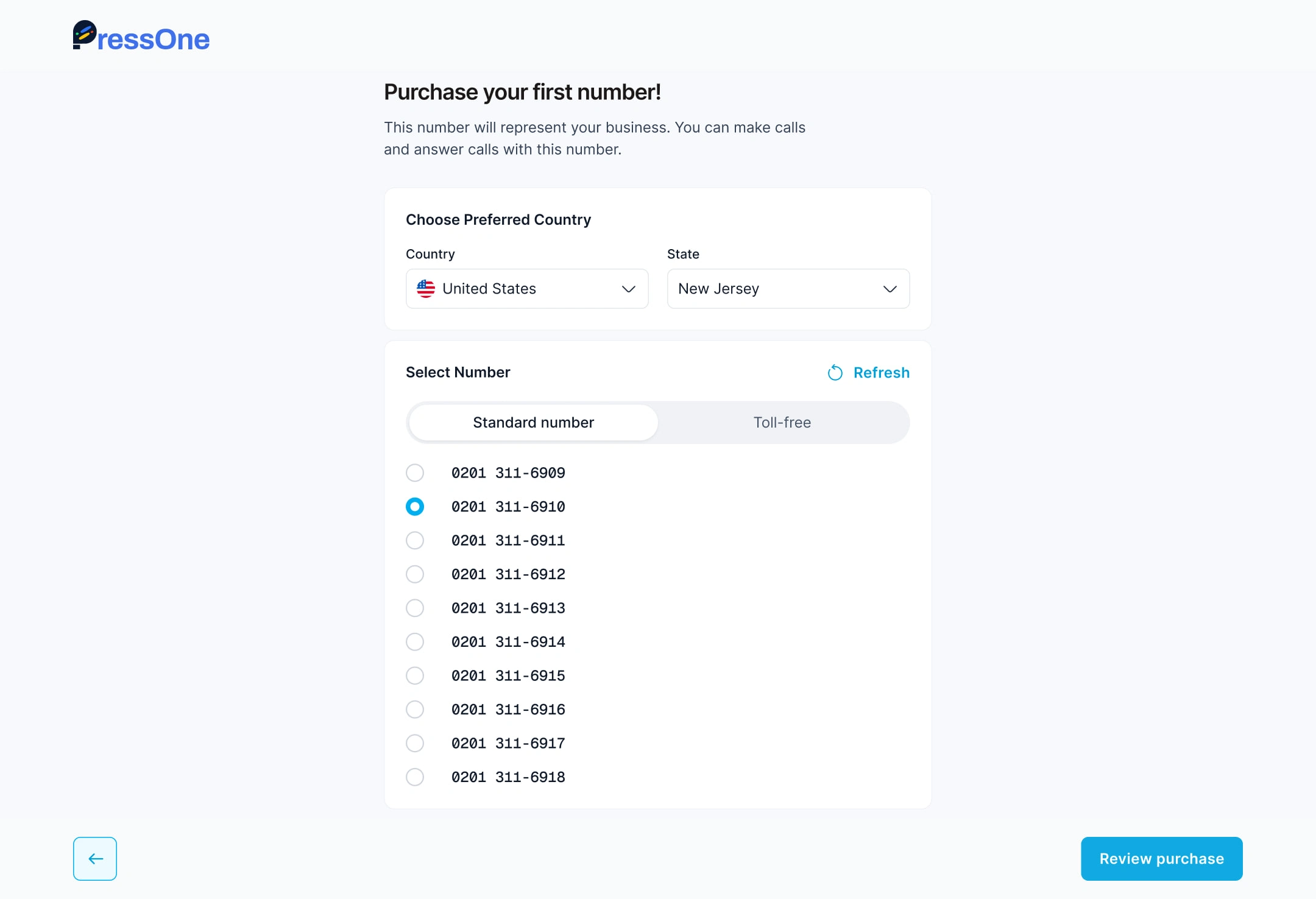Click the back arrow button
The height and width of the screenshot is (899, 1316).
[94, 859]
